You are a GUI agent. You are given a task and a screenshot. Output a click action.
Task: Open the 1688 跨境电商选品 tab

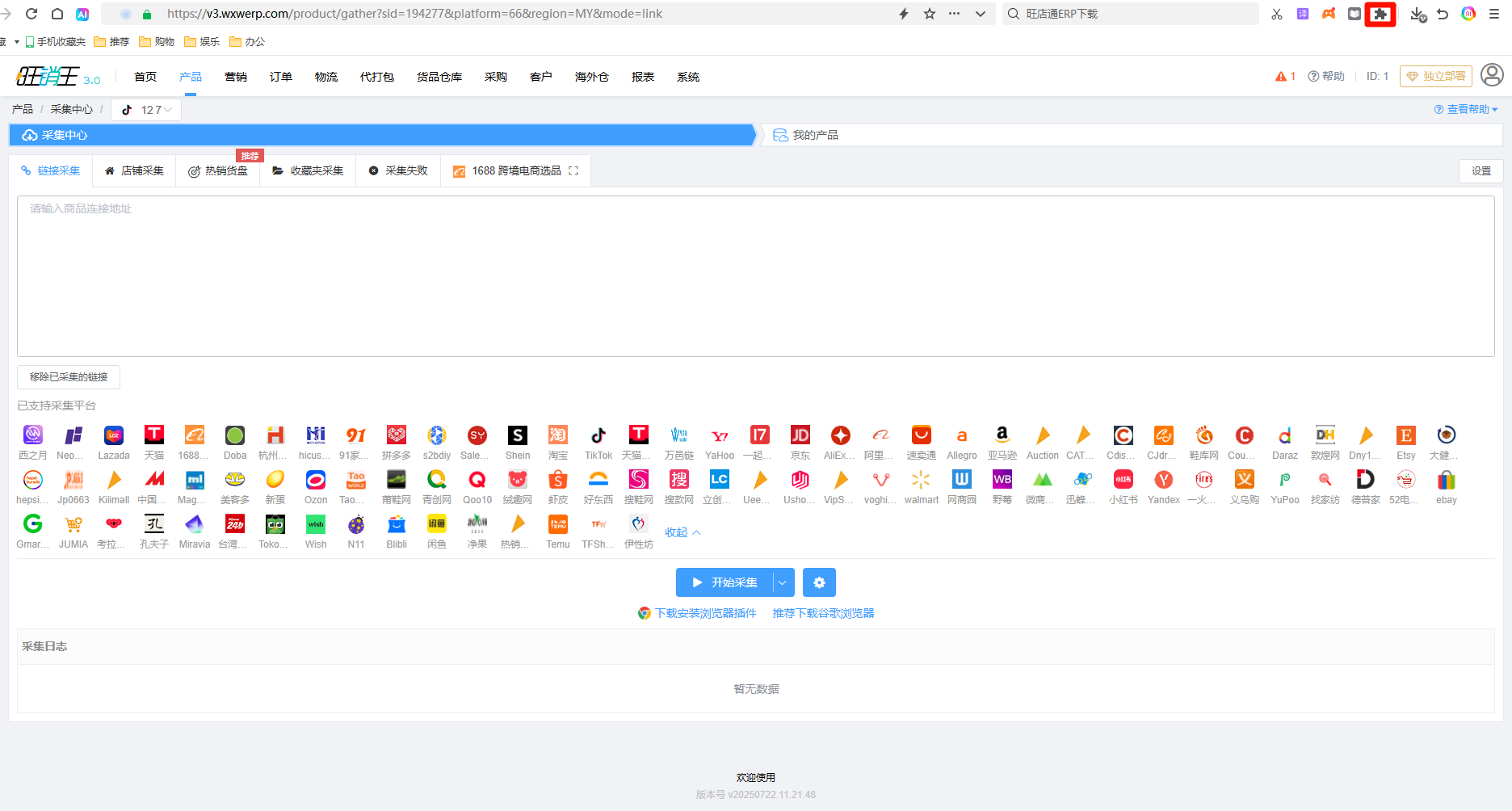point(515,170)
